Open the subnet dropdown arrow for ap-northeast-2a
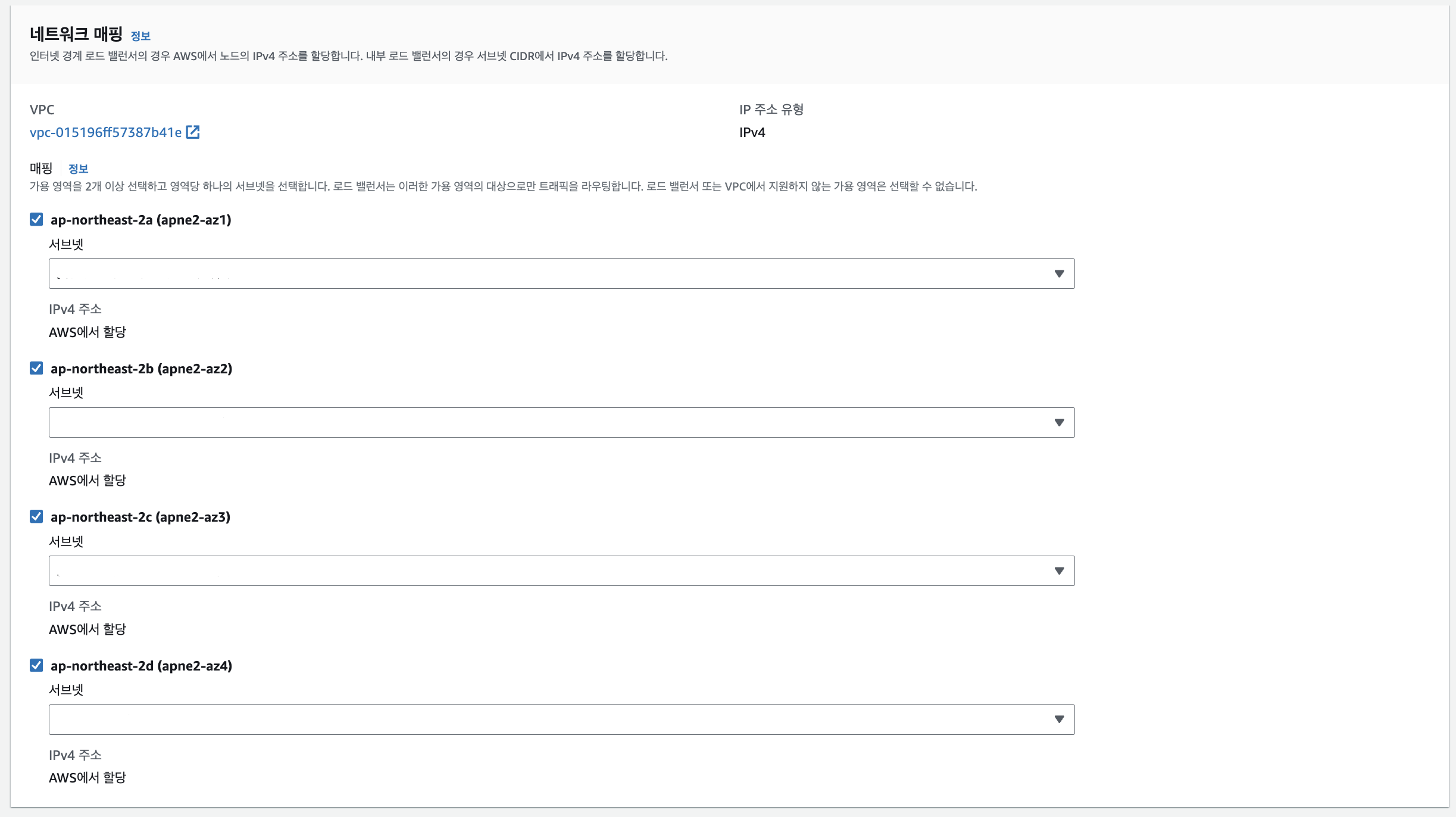 click(1059, 274)
